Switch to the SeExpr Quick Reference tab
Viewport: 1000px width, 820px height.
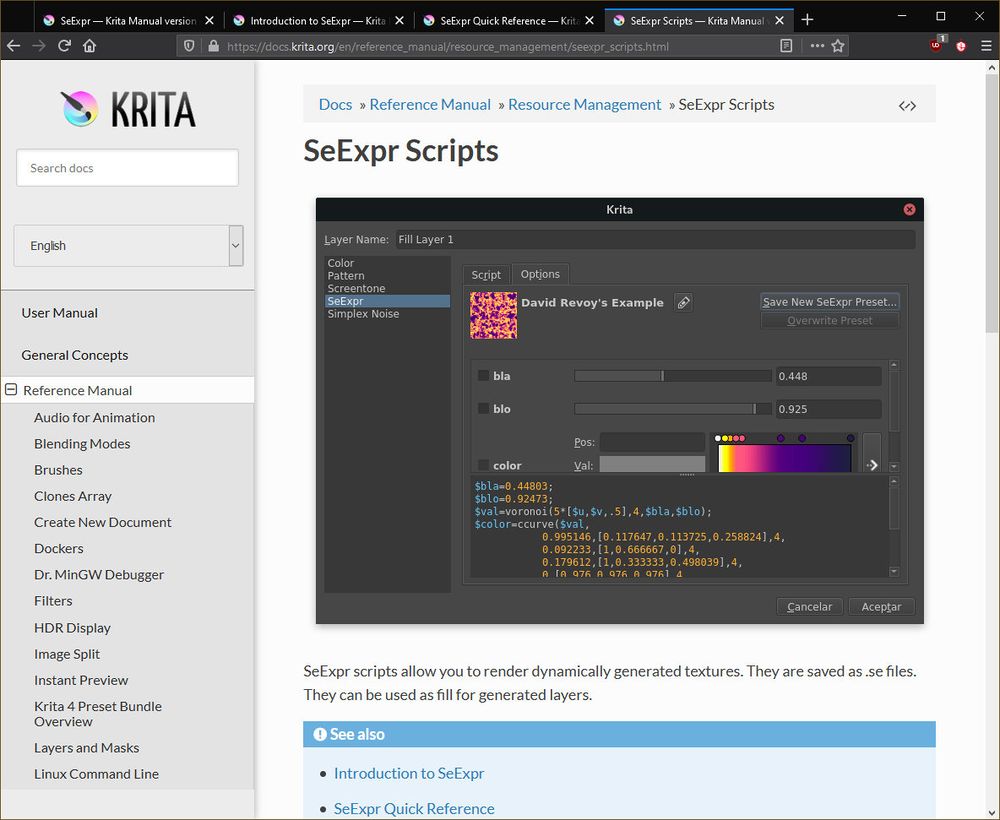pos(505,20)
